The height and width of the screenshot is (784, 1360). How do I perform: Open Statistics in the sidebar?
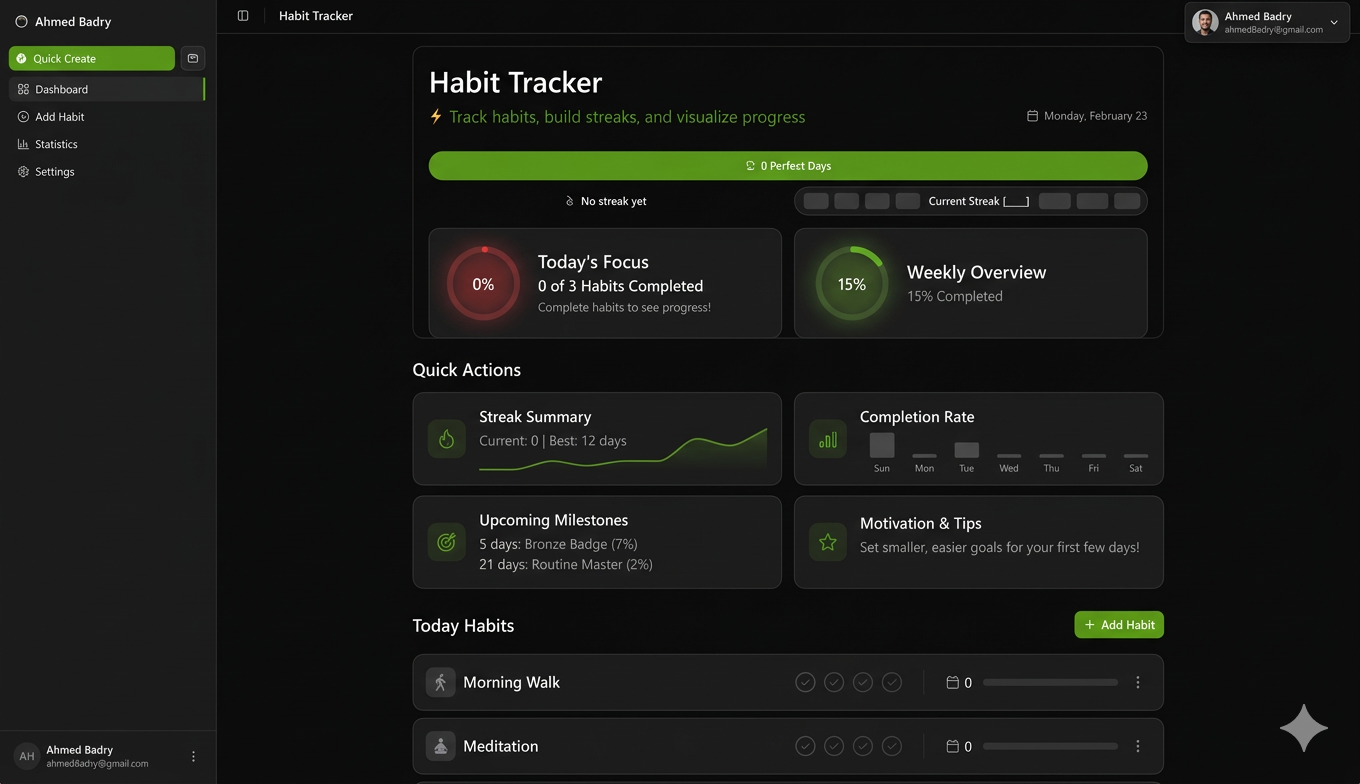[x=107, y=144]
